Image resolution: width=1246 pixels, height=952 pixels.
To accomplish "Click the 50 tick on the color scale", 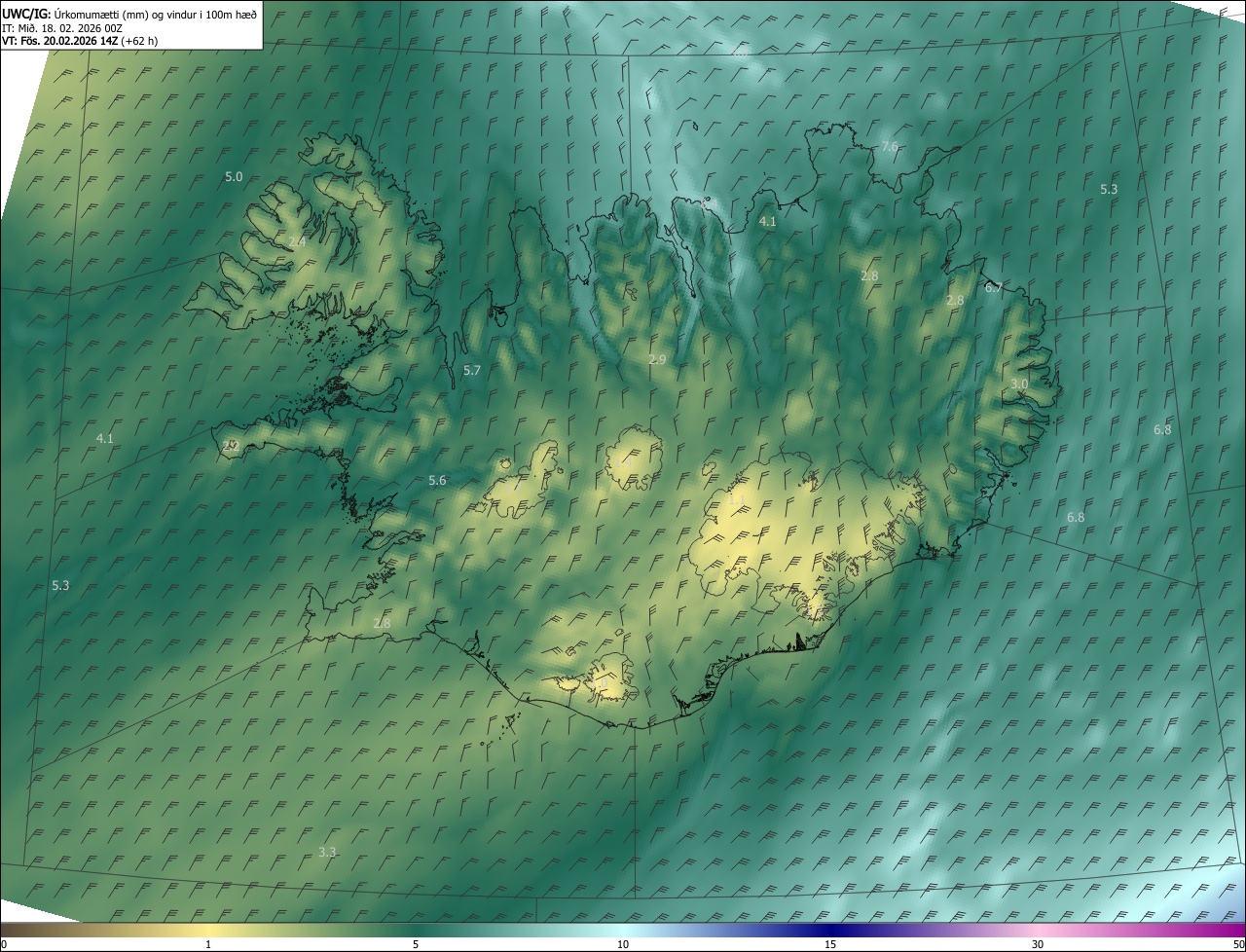I will coord(1238,945).
